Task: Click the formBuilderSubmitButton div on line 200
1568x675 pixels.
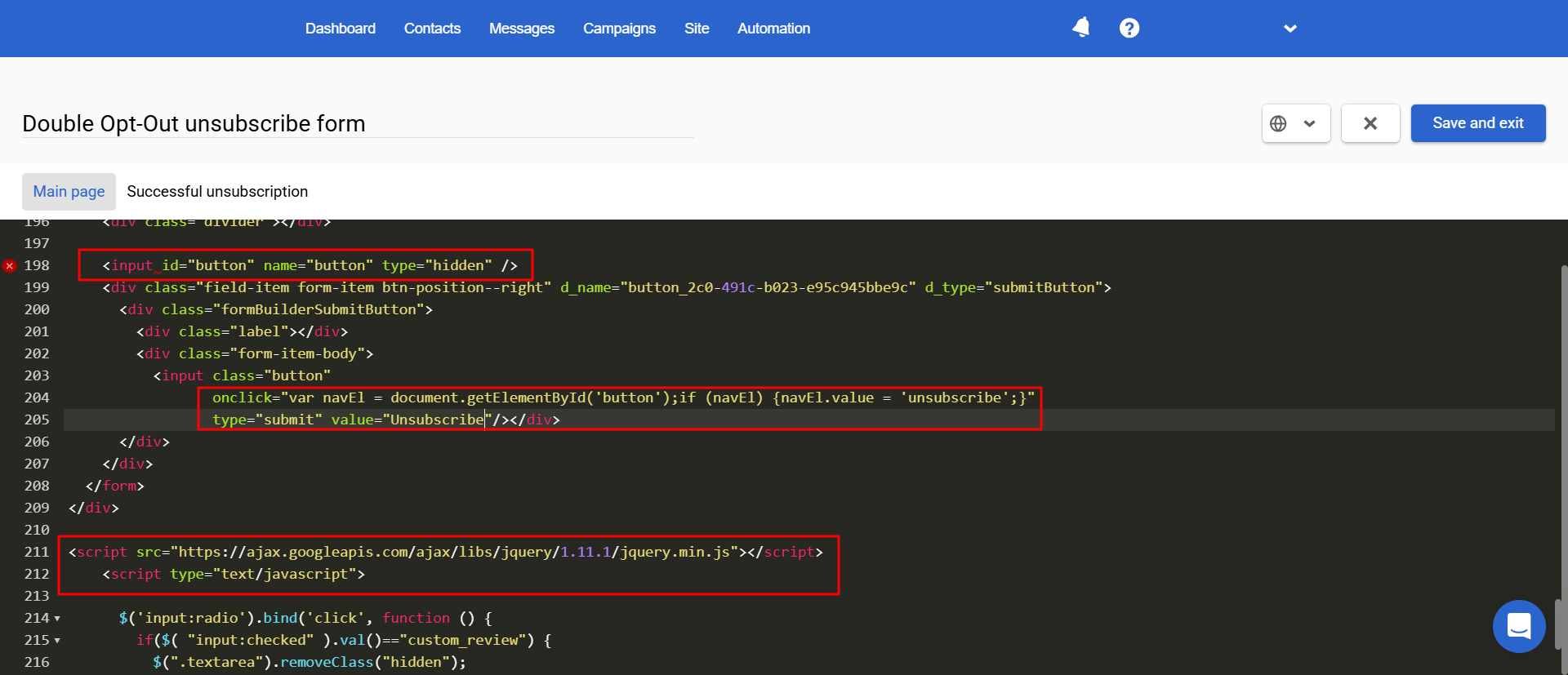Action: click(276, 309)
